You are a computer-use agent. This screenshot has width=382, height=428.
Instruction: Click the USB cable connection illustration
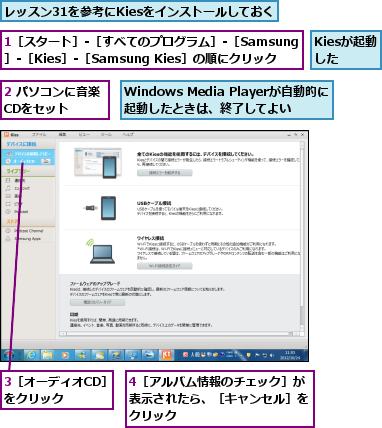pos(101,208)
